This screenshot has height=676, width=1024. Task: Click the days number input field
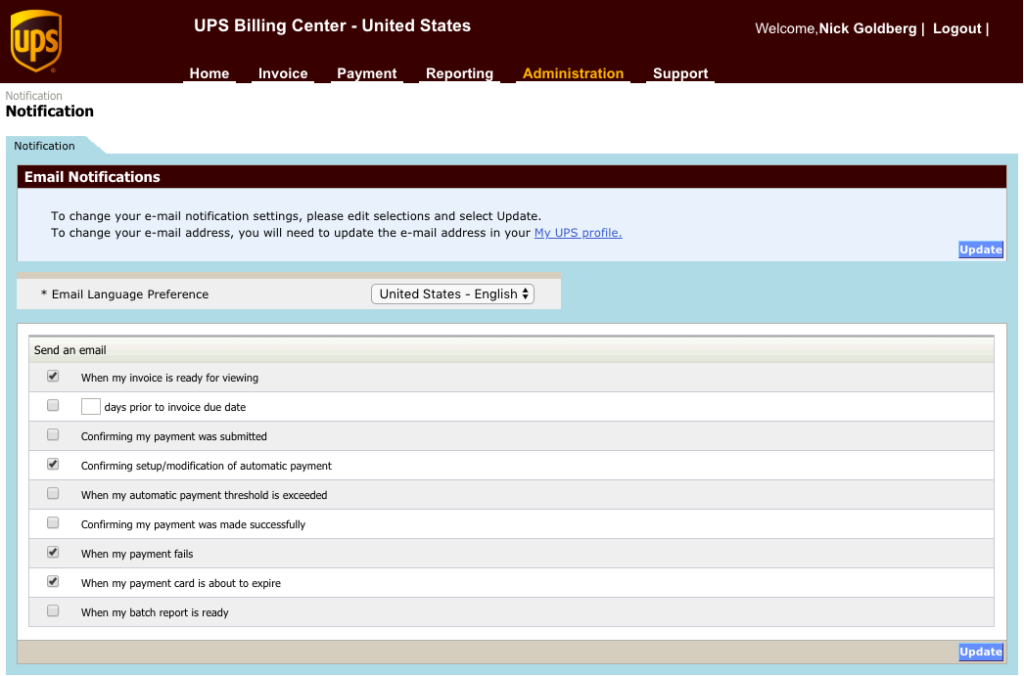[x=90, y=406]
